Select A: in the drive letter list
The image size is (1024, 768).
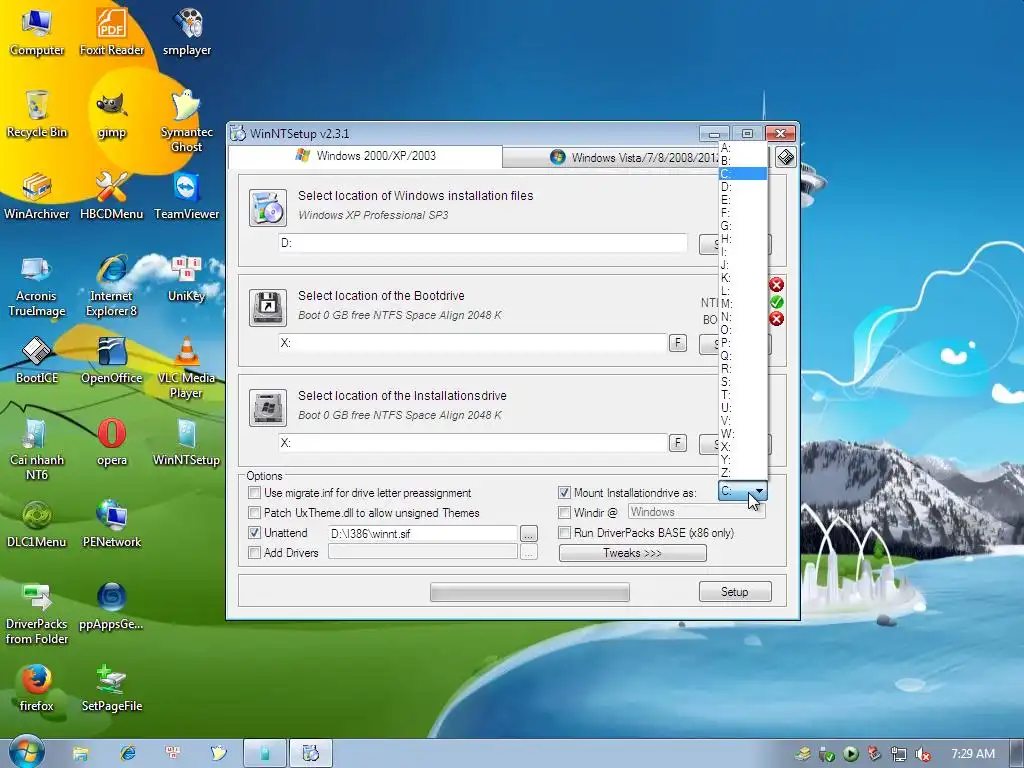743,148
